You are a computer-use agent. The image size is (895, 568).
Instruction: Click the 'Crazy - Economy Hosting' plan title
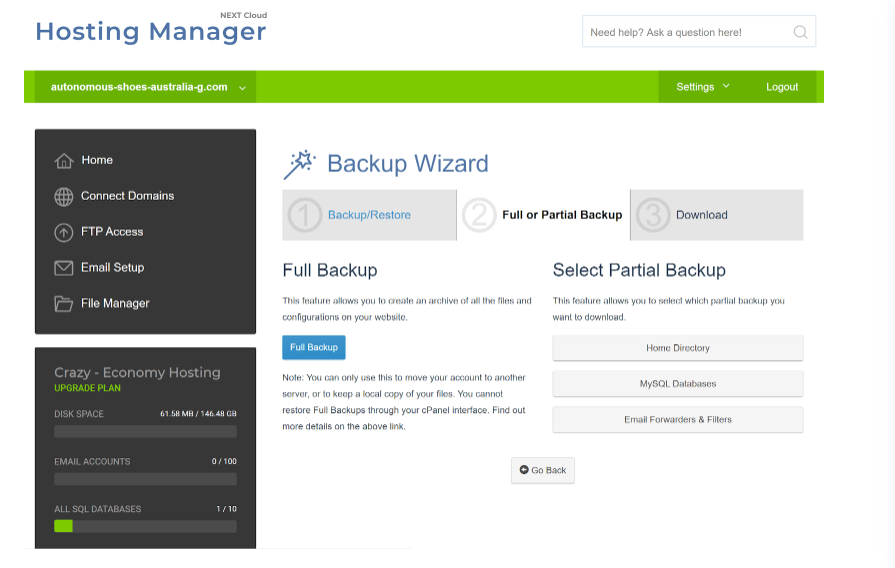point(138,373)
